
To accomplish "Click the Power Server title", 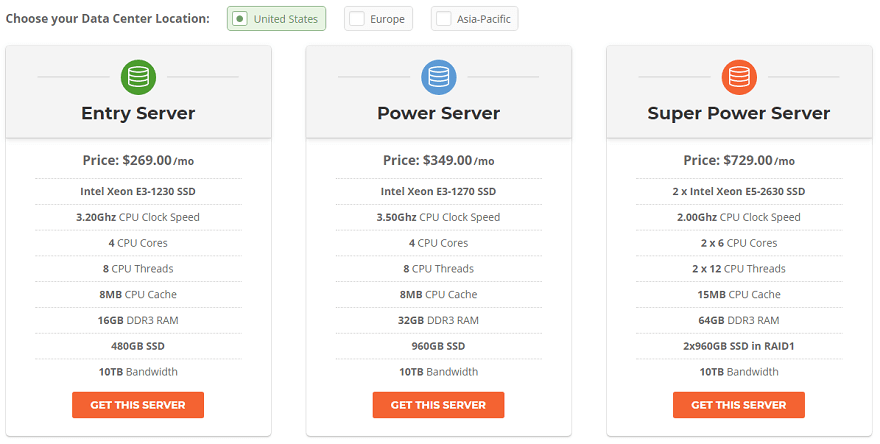I will click(438, 113).
